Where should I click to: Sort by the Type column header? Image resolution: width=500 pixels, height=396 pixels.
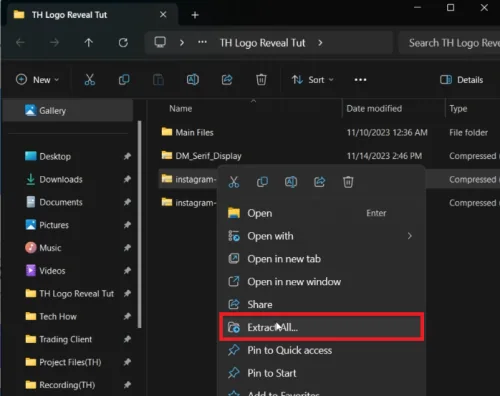[x=458, y=109]
